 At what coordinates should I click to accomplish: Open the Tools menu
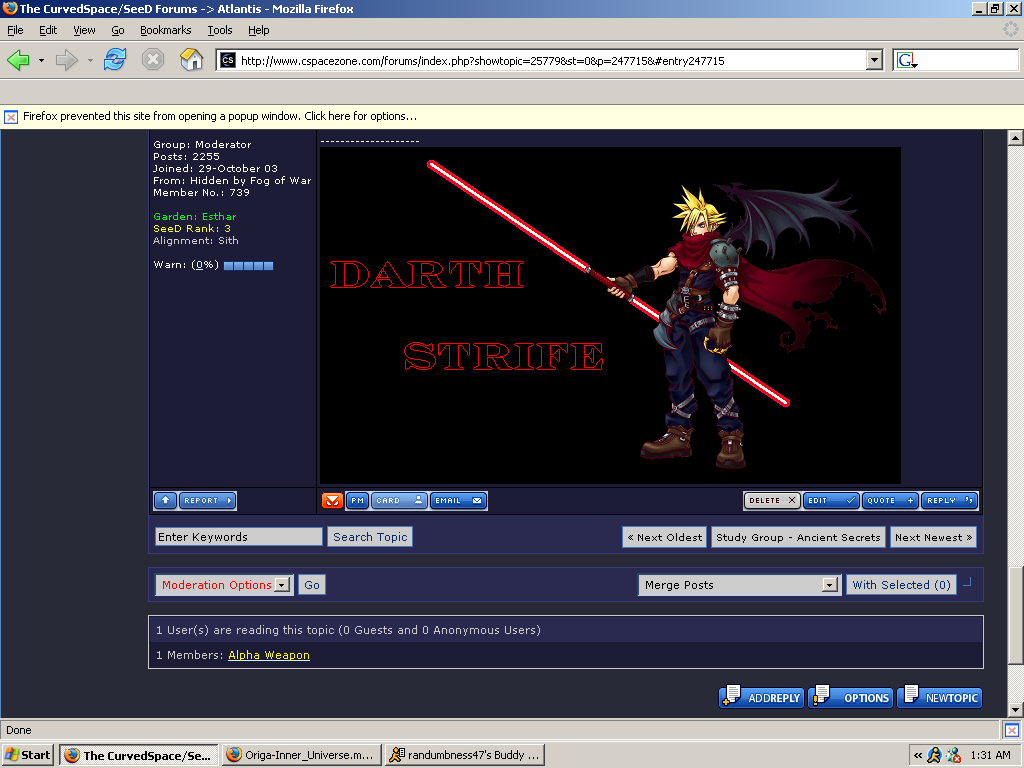pos(219,30)
